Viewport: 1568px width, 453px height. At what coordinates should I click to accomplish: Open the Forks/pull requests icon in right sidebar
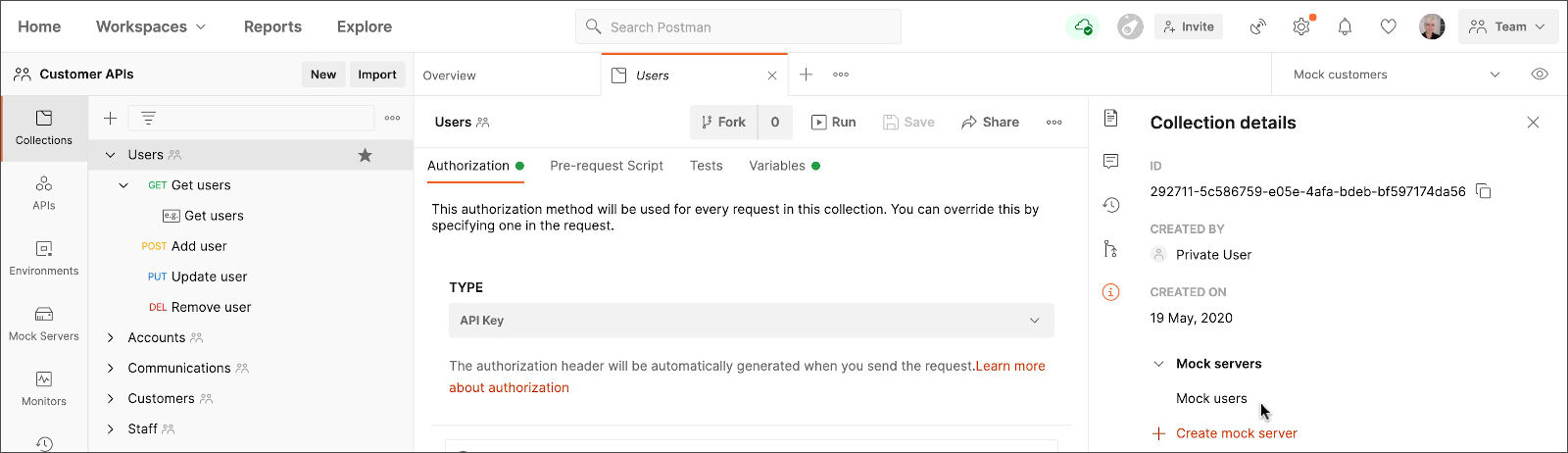tap(1110, 248)
